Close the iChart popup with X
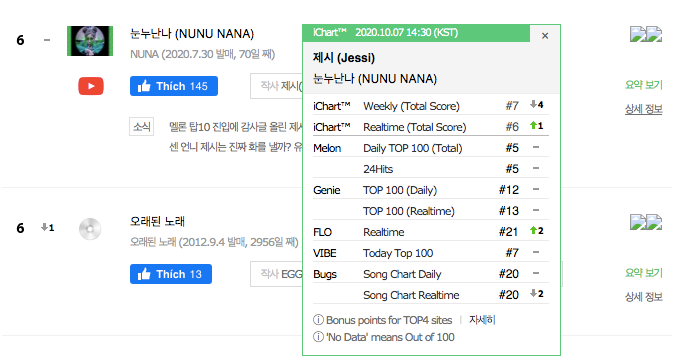Screen dimensions: 680x362 pos(545,36)
